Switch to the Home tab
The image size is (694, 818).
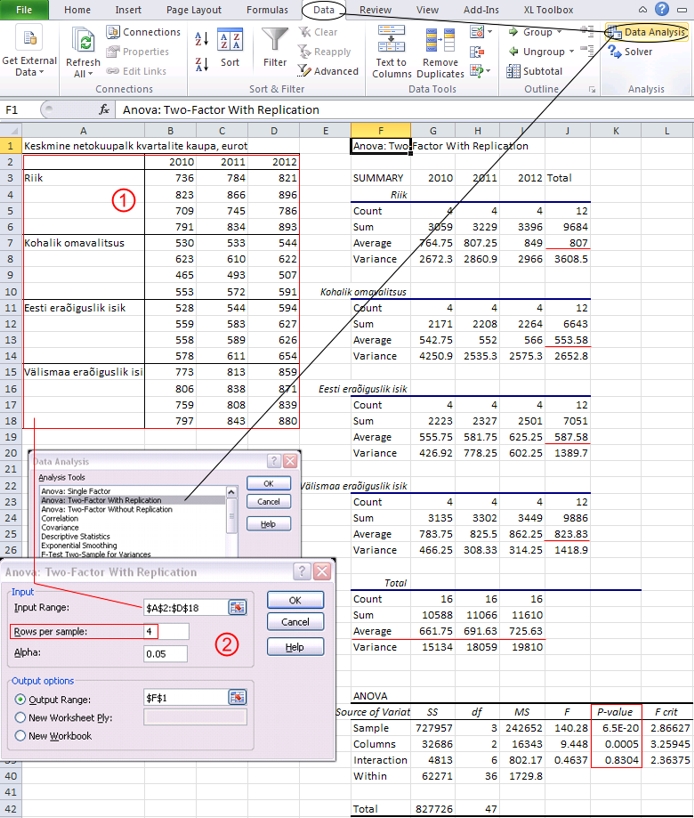(77, 10)
